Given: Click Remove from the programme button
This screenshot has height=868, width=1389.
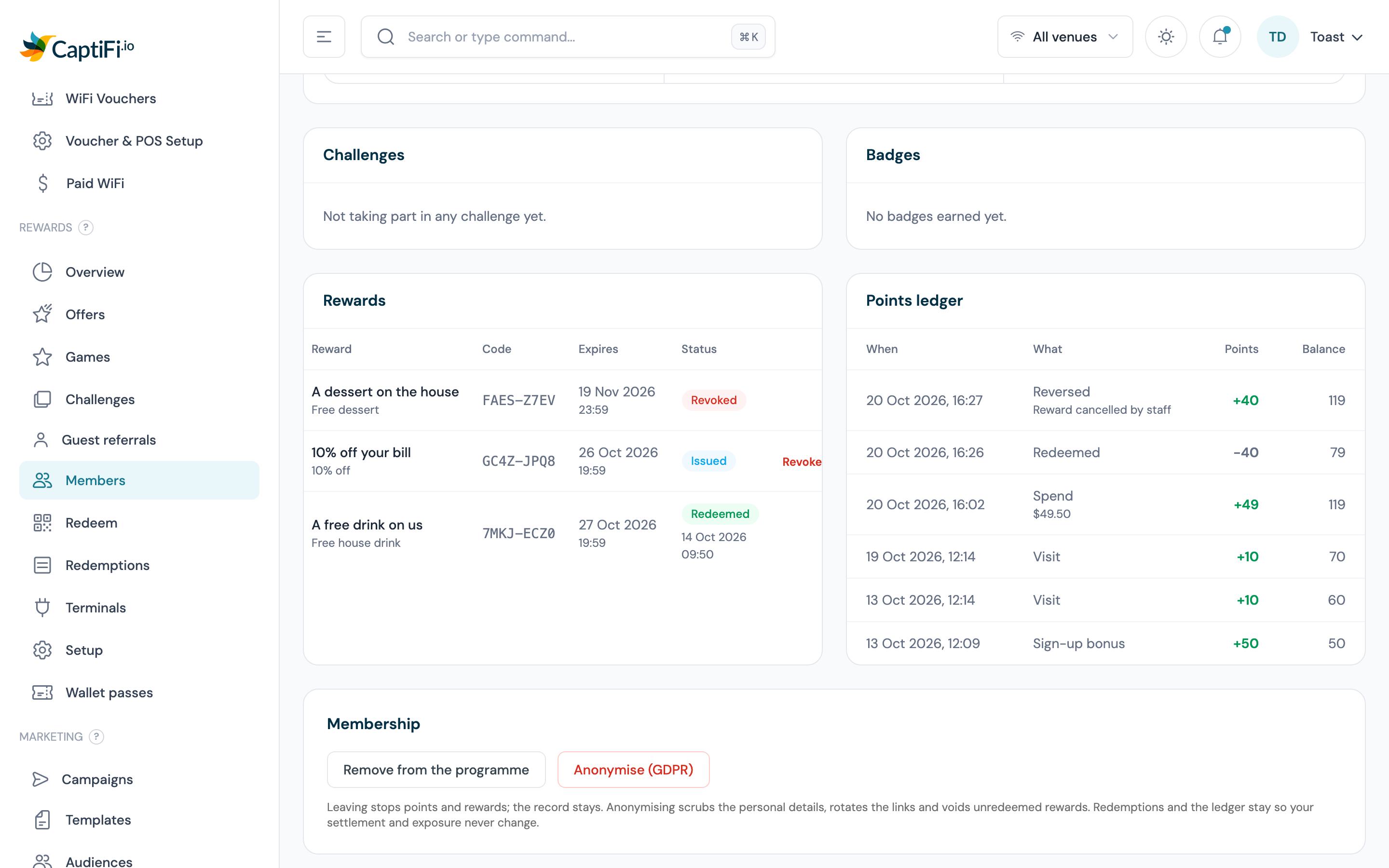Looking at the screenshot, I should pyautogui.click(x=436, y=770).
